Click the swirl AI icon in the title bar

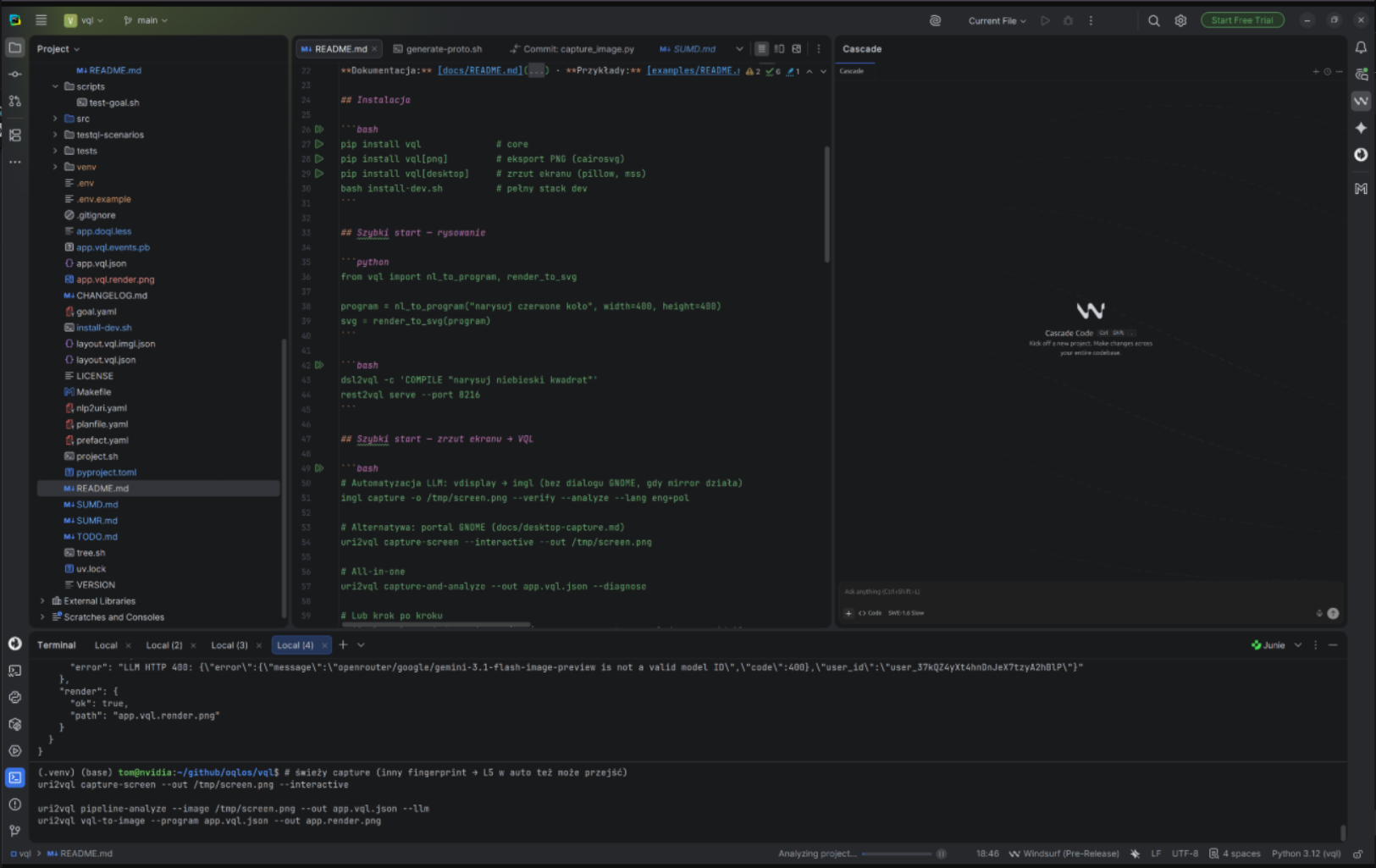pos(936,20)
